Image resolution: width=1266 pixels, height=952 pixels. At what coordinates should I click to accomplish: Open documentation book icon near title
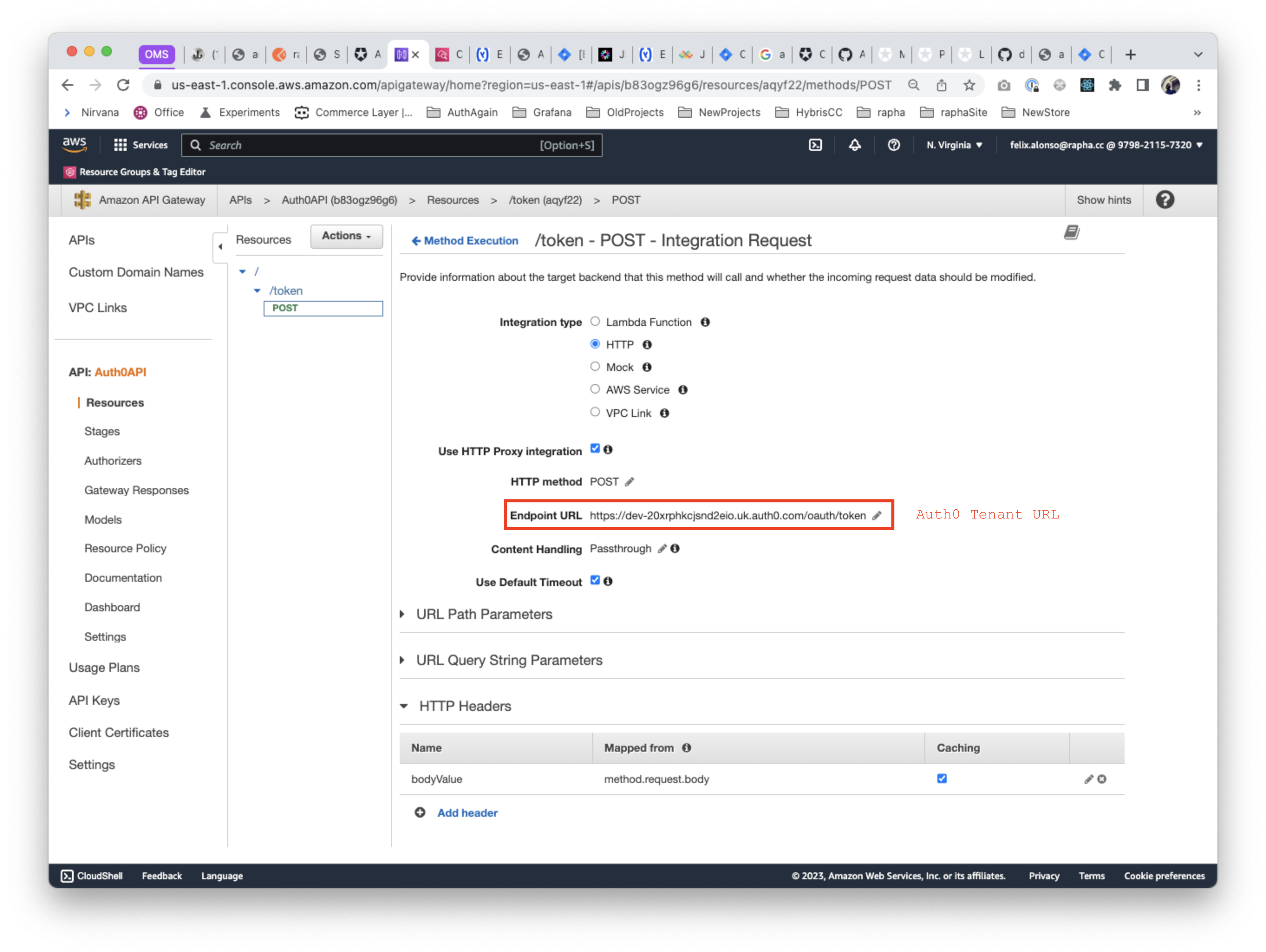coord(1071,232)
